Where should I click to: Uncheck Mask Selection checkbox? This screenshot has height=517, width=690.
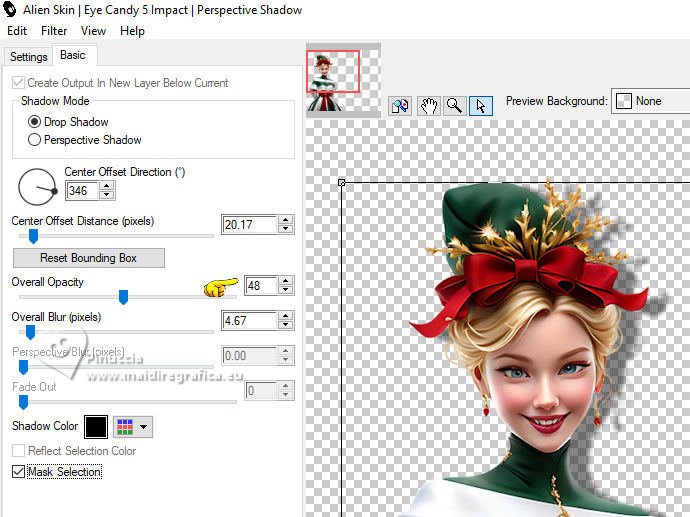click(x=18, y=472)
